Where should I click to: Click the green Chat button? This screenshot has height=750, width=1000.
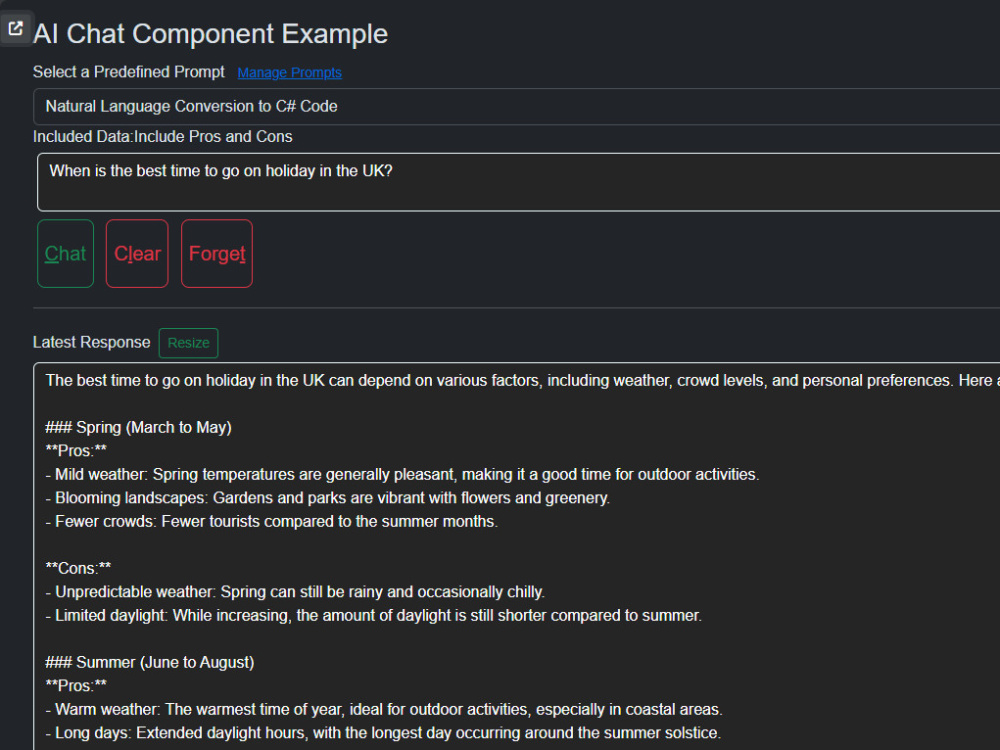coord(65,254)
